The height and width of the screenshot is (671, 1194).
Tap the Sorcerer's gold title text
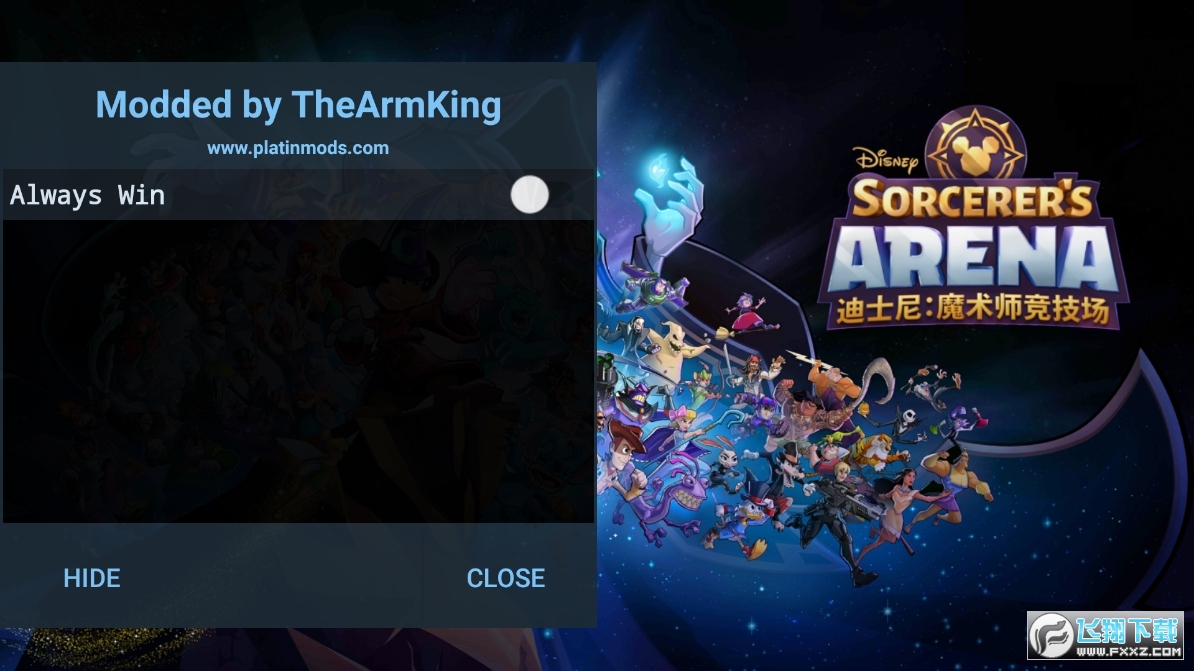coord(972,199)
